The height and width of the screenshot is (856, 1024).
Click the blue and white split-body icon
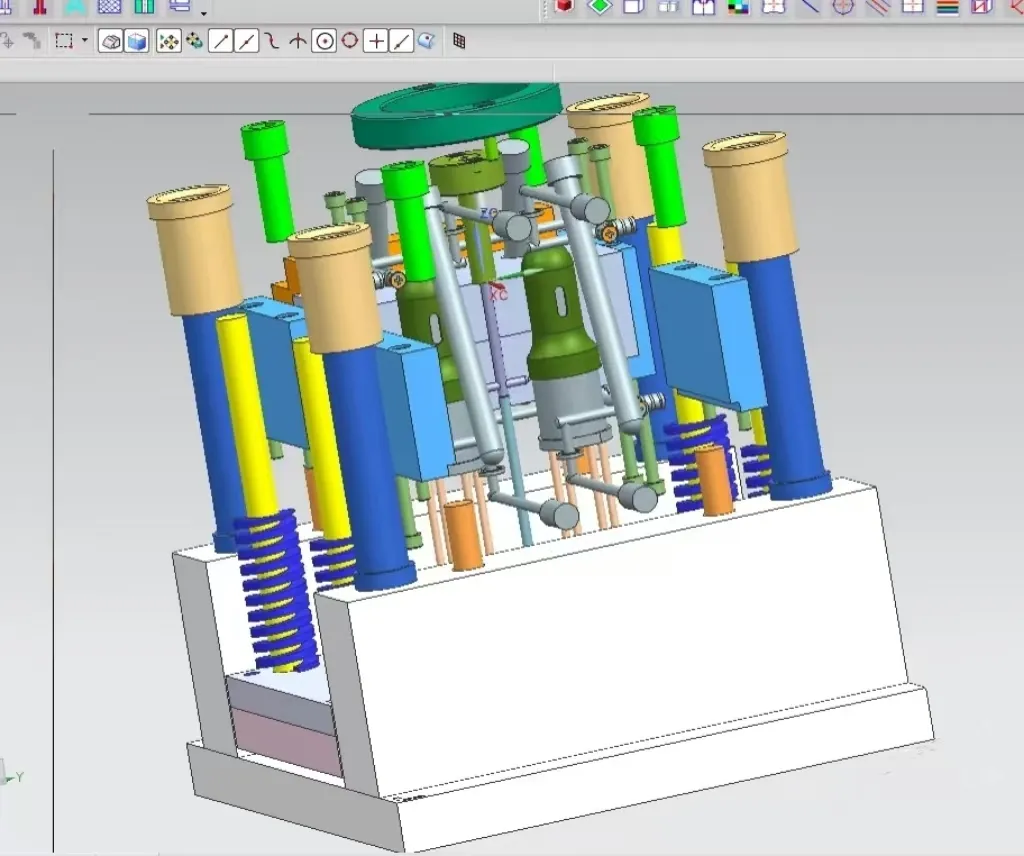coord(703,7)
